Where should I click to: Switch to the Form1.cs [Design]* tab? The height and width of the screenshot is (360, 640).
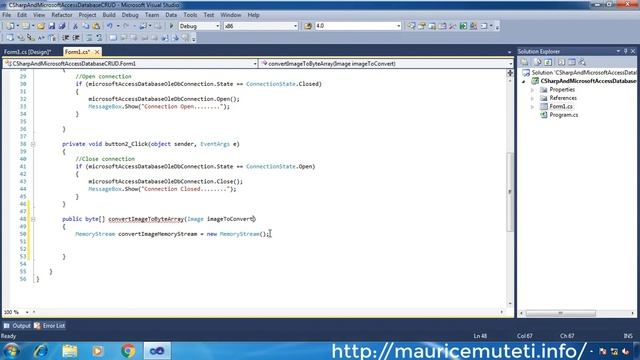coord(27,52)
